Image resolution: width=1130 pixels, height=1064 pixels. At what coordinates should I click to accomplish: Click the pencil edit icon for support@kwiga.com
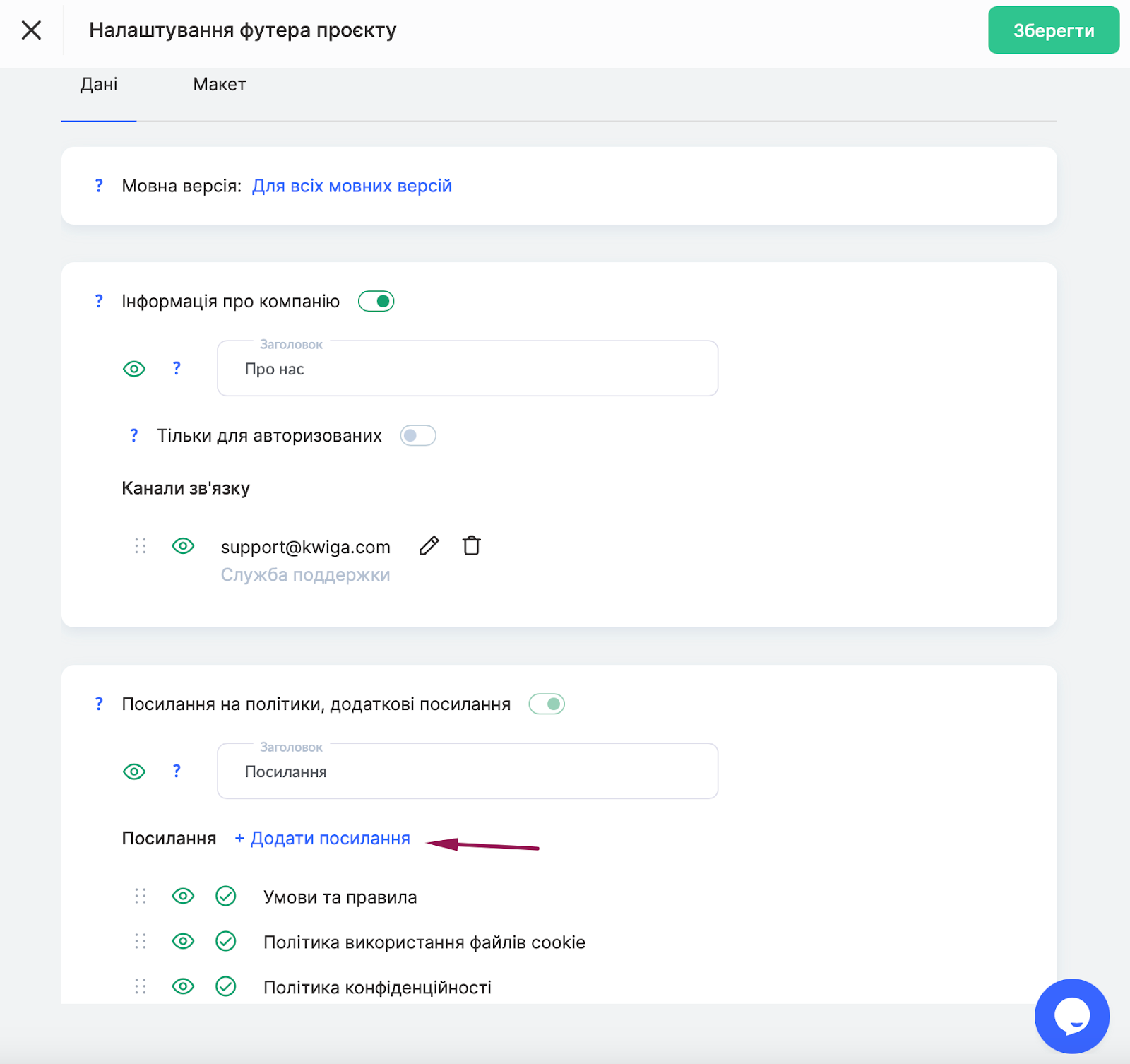(x=429, y=546)
